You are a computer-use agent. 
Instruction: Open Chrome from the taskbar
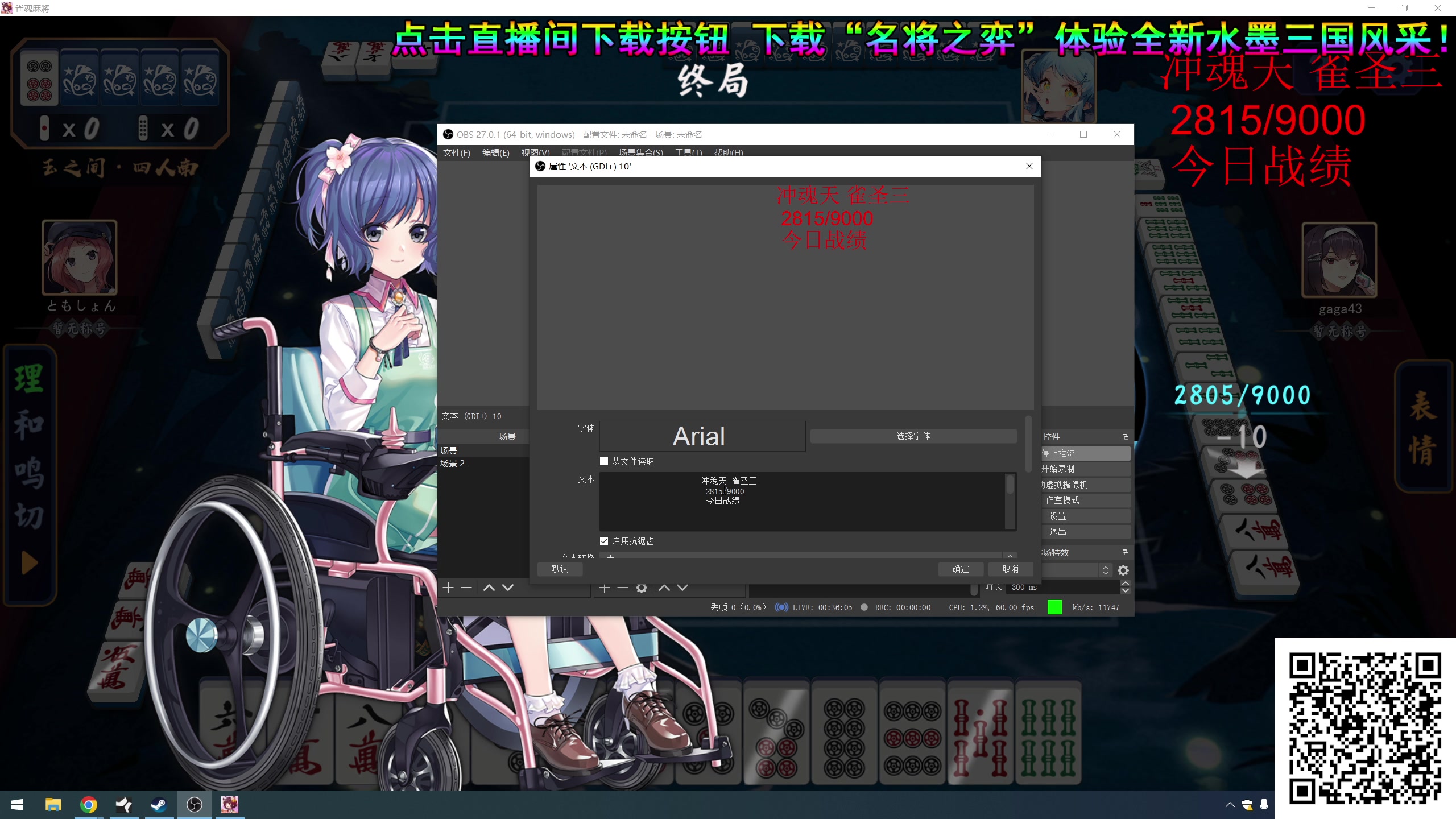(89, 805)
